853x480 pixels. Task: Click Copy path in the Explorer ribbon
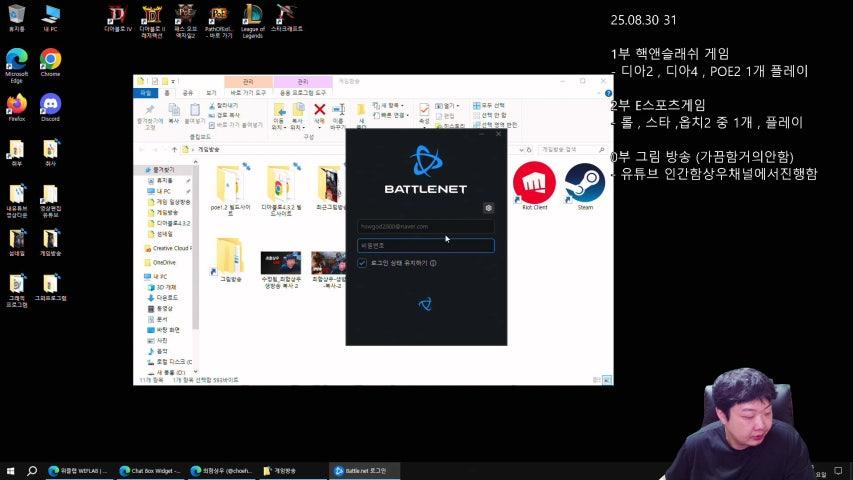click(x=224, y=115)
